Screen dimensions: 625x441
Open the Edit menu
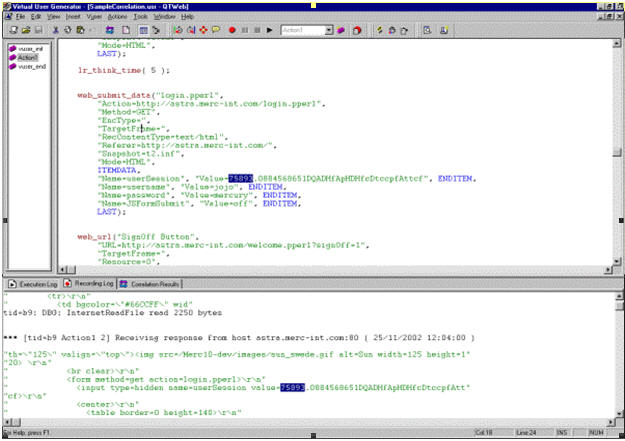[x=36, y=16]
